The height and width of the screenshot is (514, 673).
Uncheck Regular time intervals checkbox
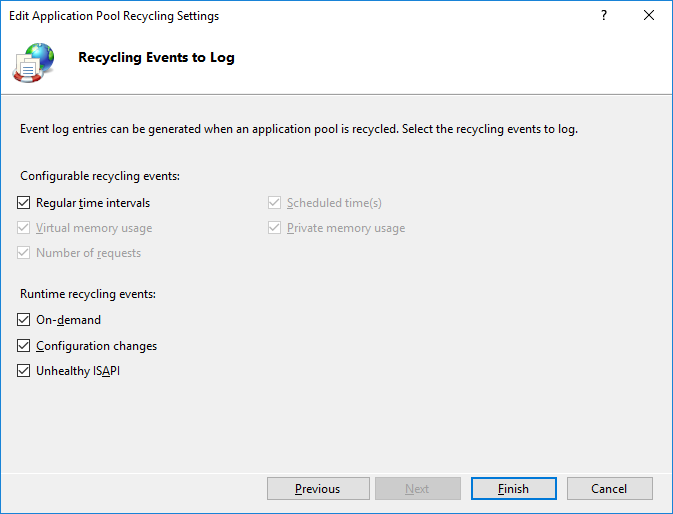tap(24, 203)
